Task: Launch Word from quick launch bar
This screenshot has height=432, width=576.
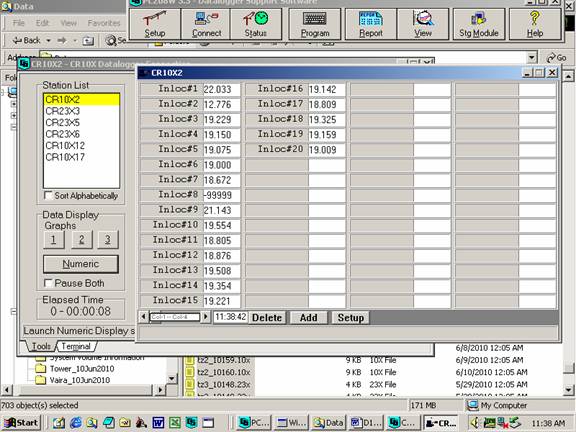Action: [x=158, y=422]
